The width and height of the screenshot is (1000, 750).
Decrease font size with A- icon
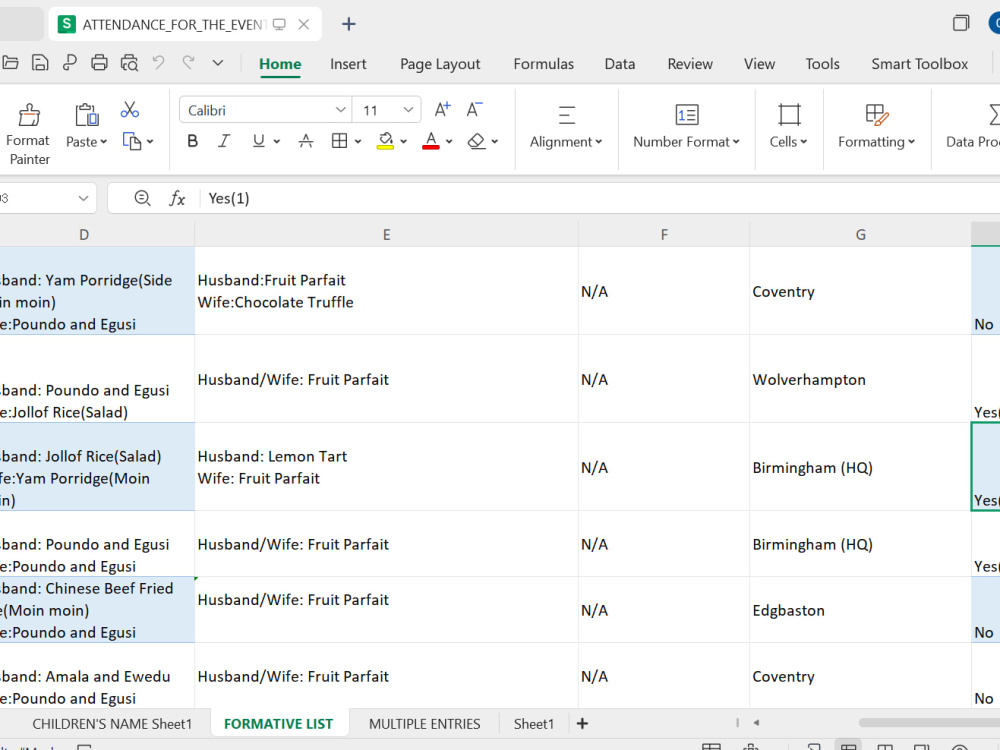click(474, 110)
